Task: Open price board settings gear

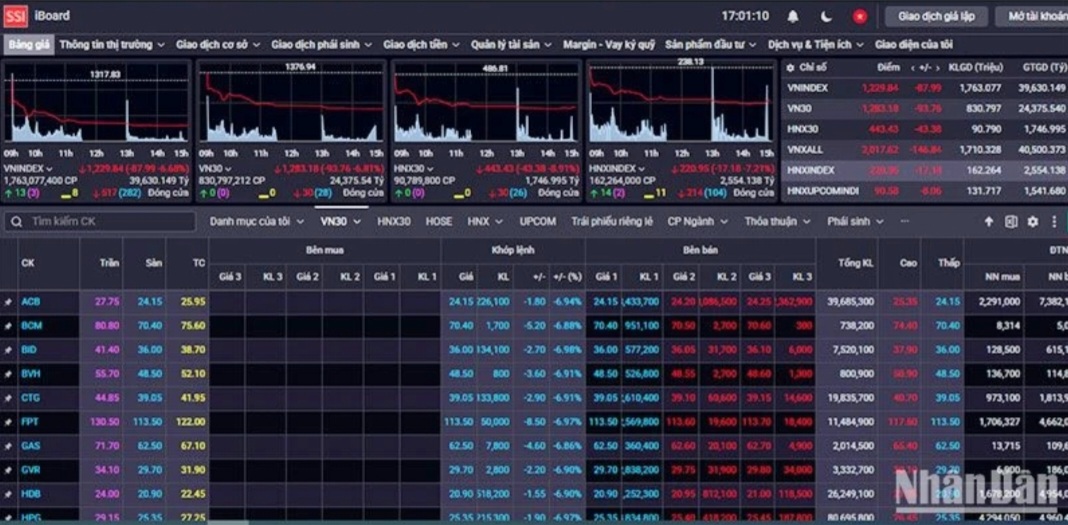Action: pyautogui.click(x=1033, y=221)
